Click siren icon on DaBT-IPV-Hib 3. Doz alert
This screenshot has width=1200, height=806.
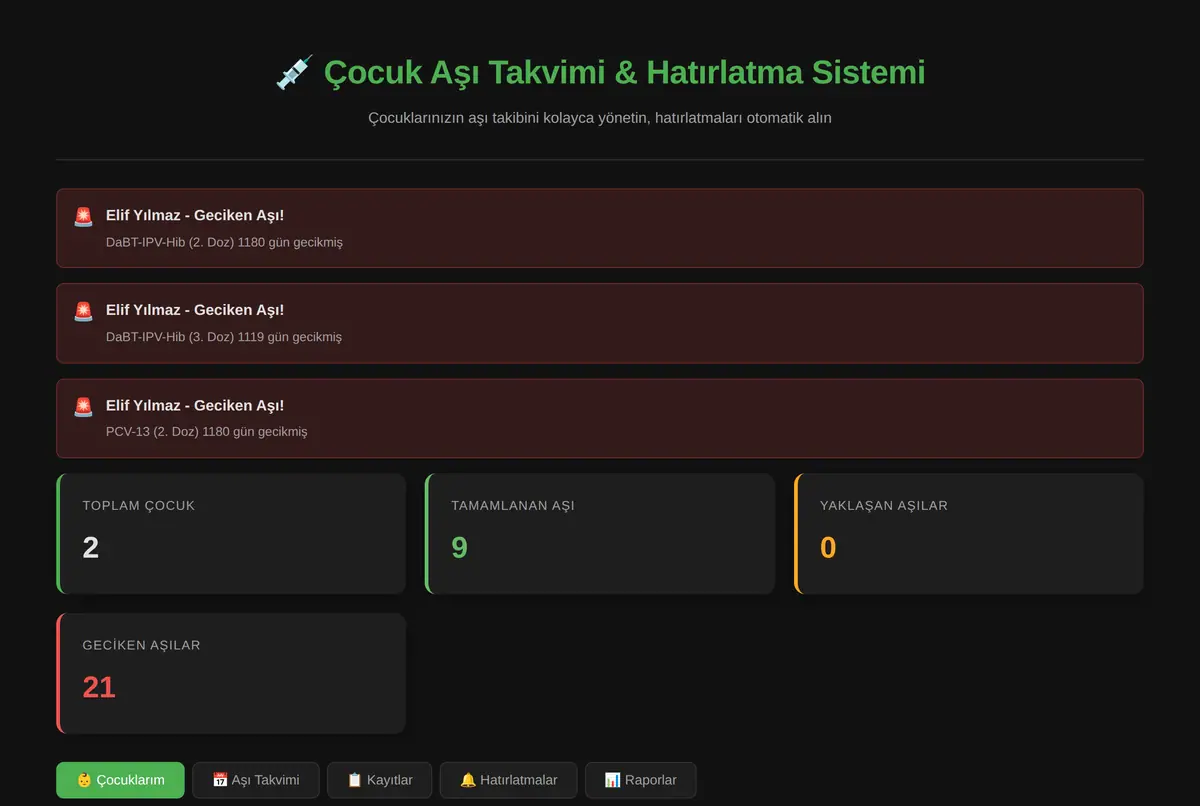click(83, 311)
